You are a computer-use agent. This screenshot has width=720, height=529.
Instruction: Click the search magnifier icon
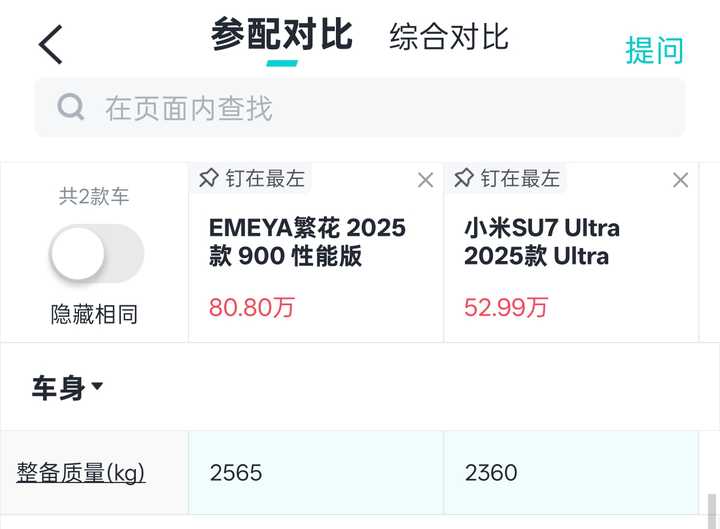click(x=71, y=107)
